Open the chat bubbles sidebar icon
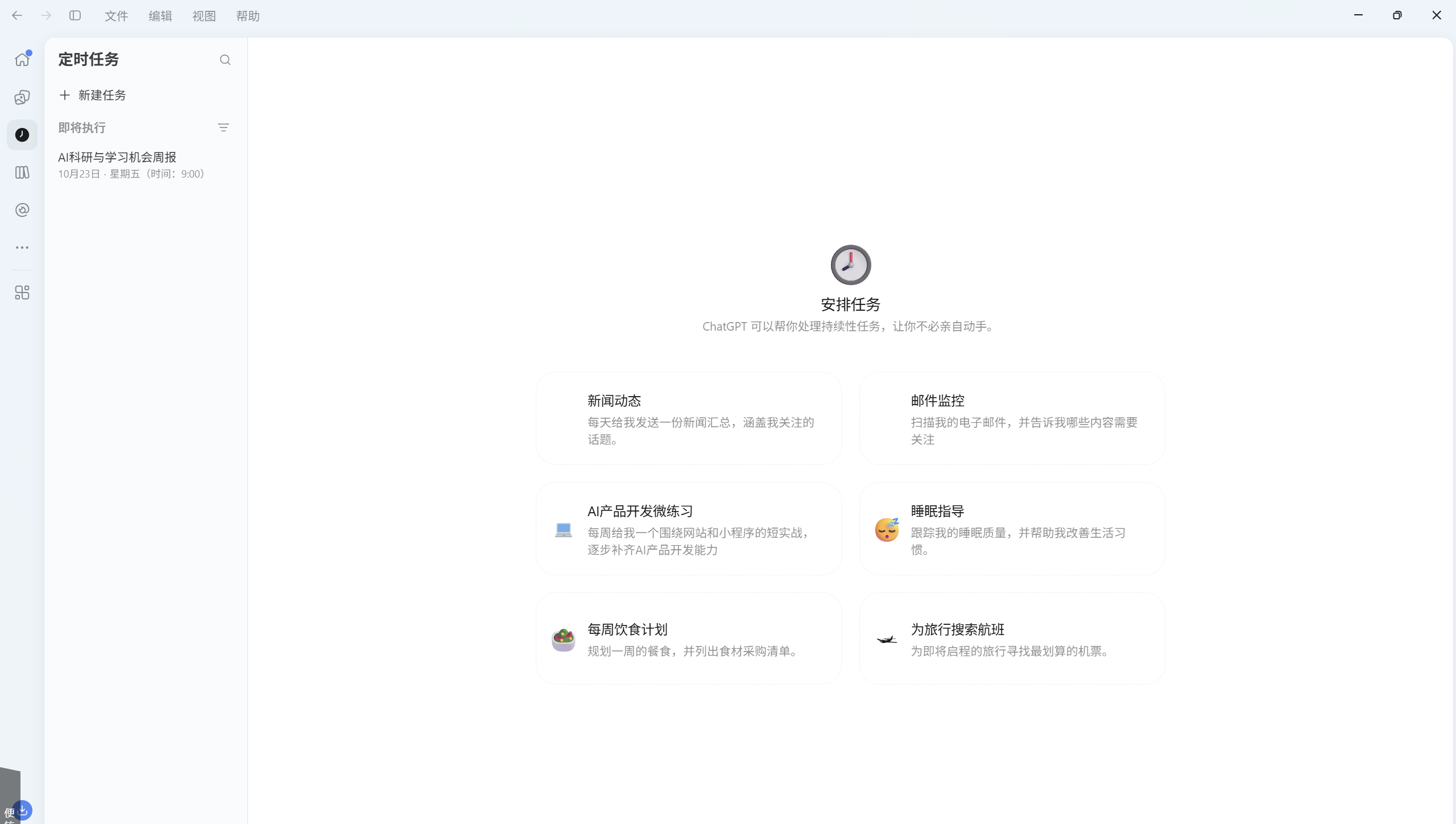This screenshot has height=824, width=1456. pos(22,97)
